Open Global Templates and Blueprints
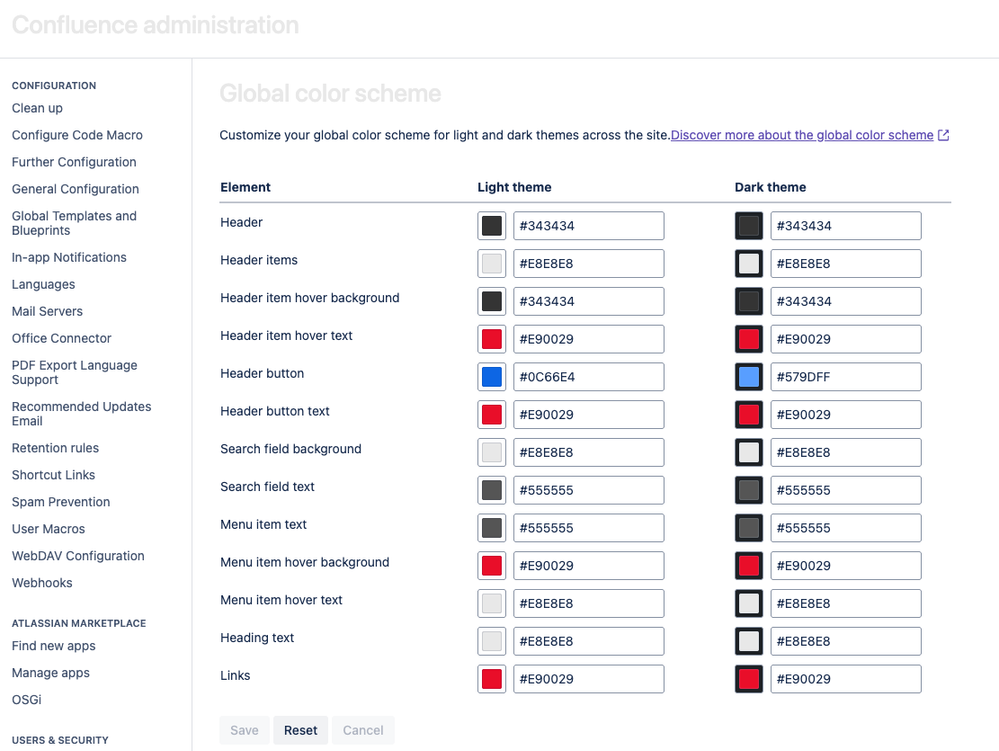 tap(74, 223)
